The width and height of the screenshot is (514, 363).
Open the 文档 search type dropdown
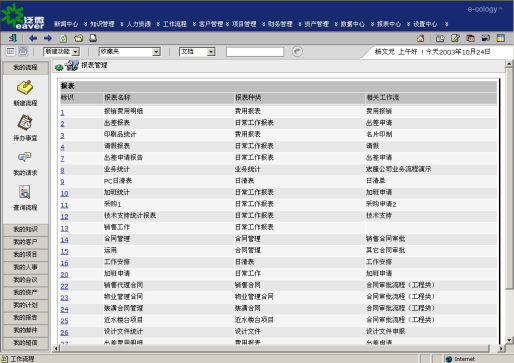(197, 52)
